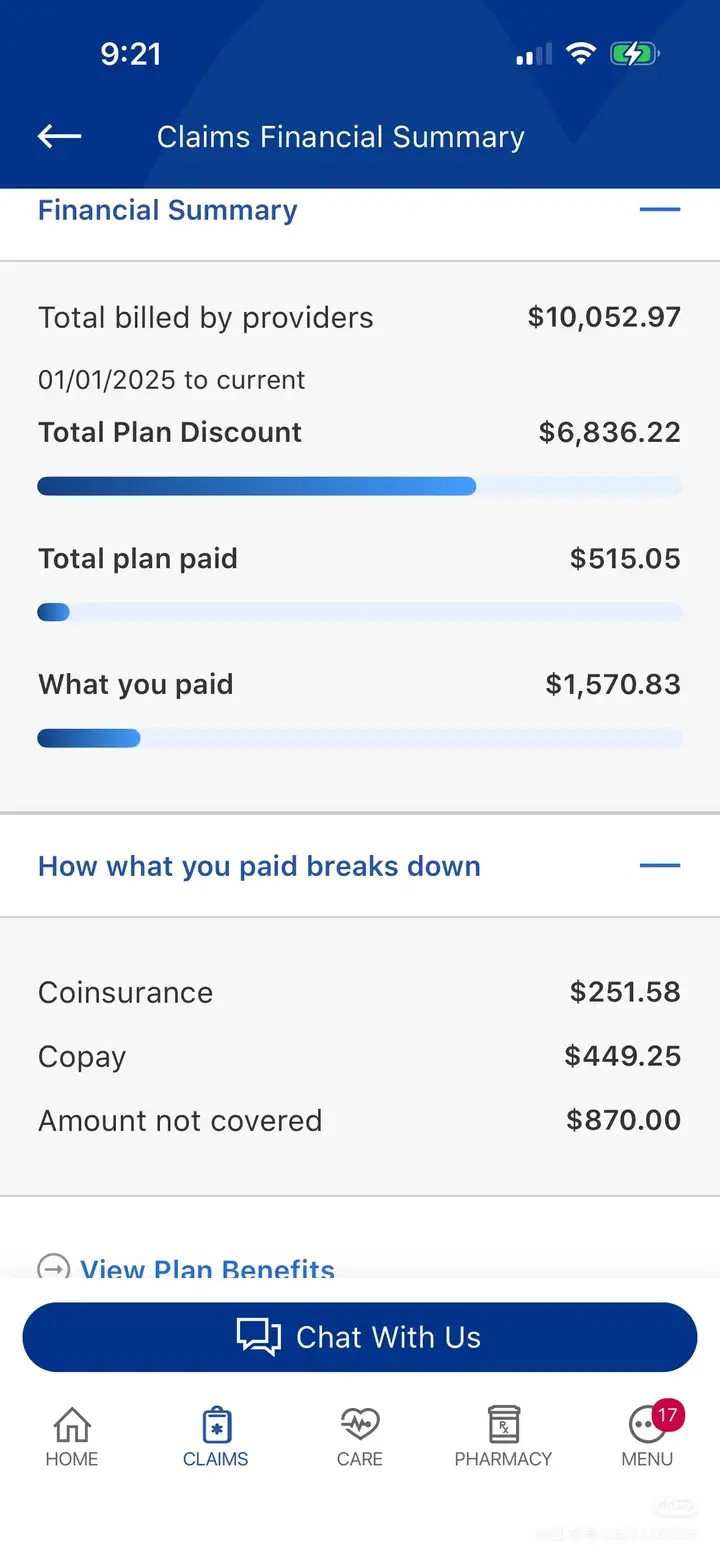
Task: Click the Total plan paid progress bar
Action: (359, 612)
